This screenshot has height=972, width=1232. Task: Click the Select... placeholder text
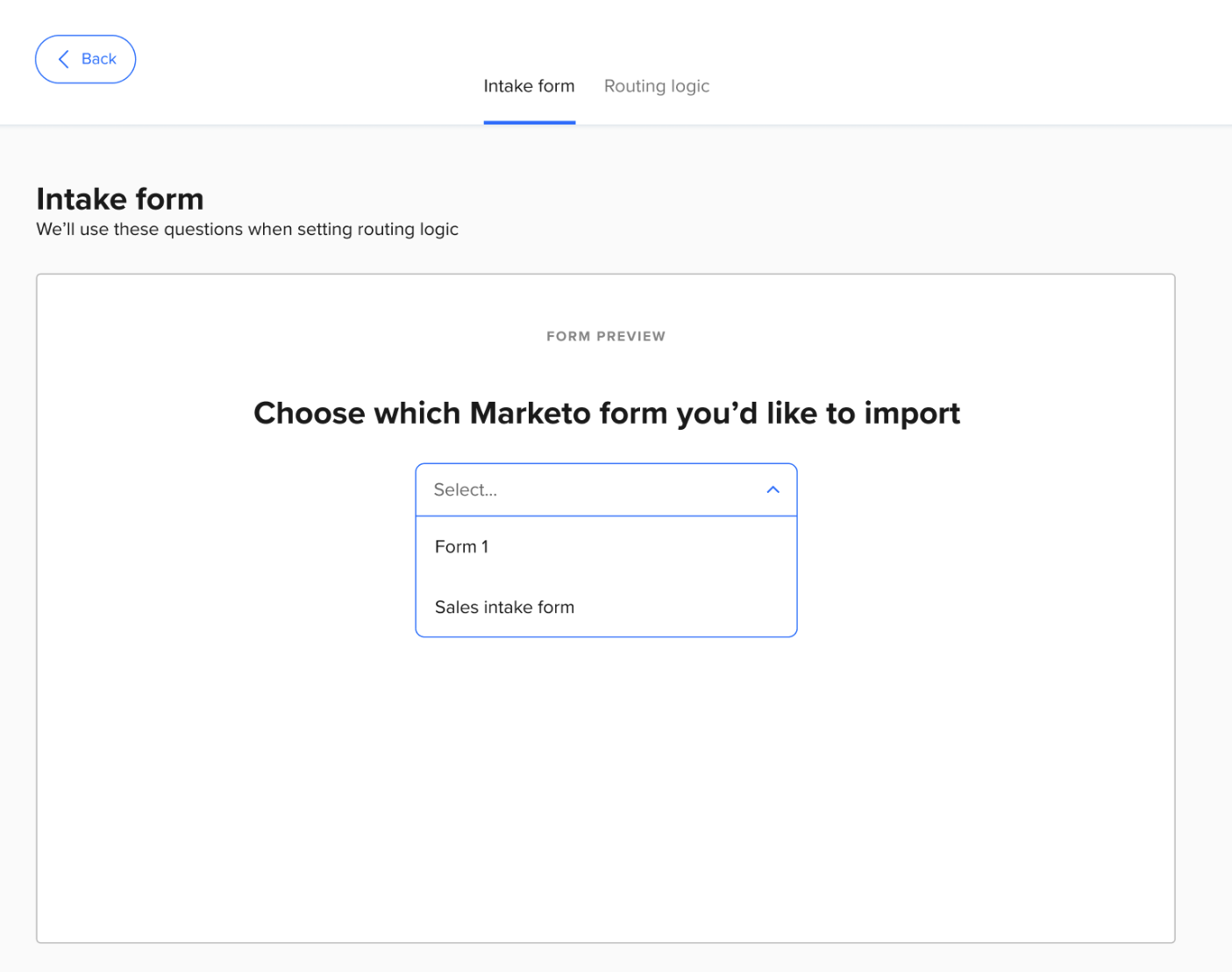(466, 490)
